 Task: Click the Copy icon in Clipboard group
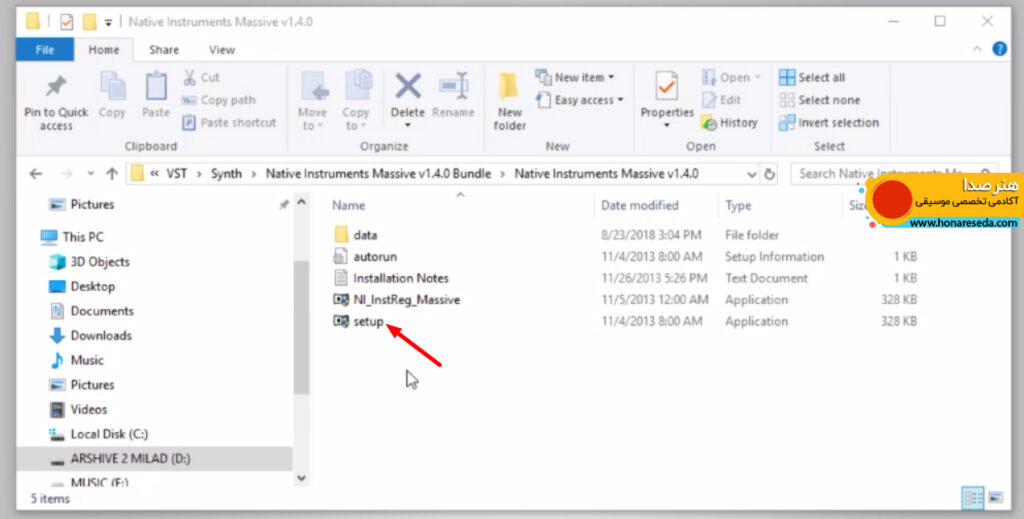(x=112, y=86)
